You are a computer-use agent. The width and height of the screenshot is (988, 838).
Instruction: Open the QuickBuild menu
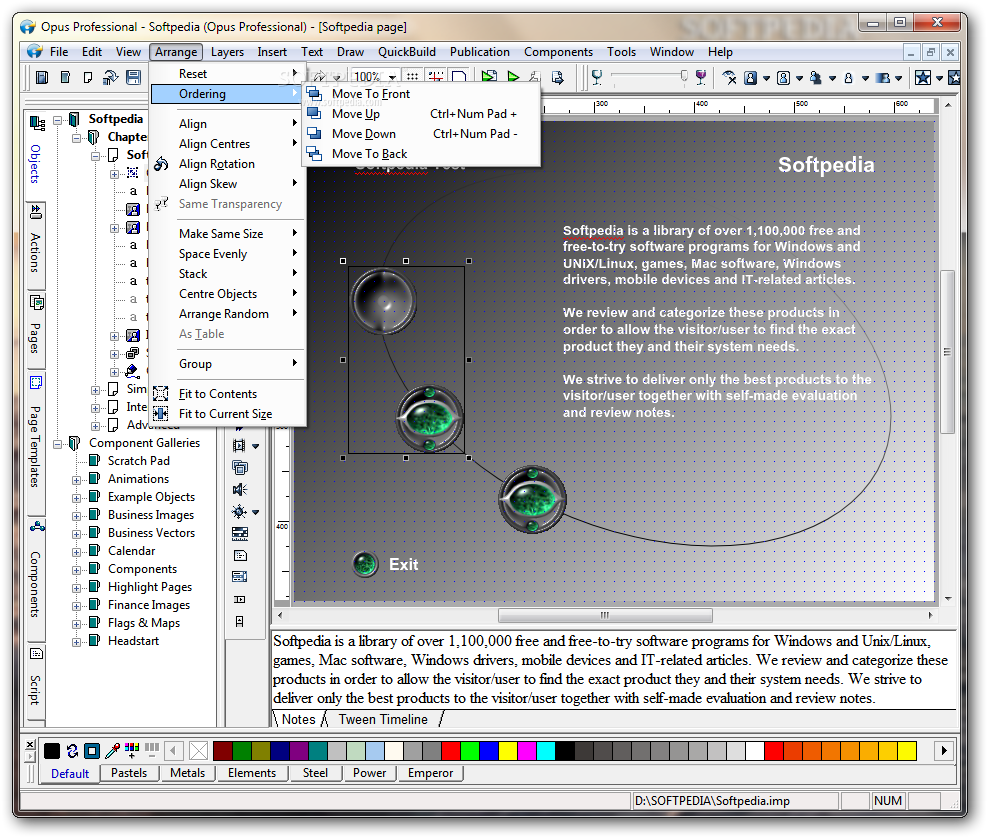tap(406, 52)
